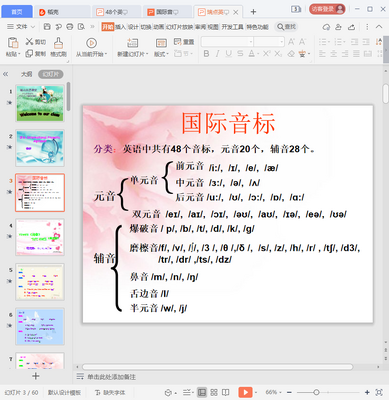The height and width of the screenshot is (400, 389).
Task: Click the Subscript X₂ icon
Action: click(278, 53)
